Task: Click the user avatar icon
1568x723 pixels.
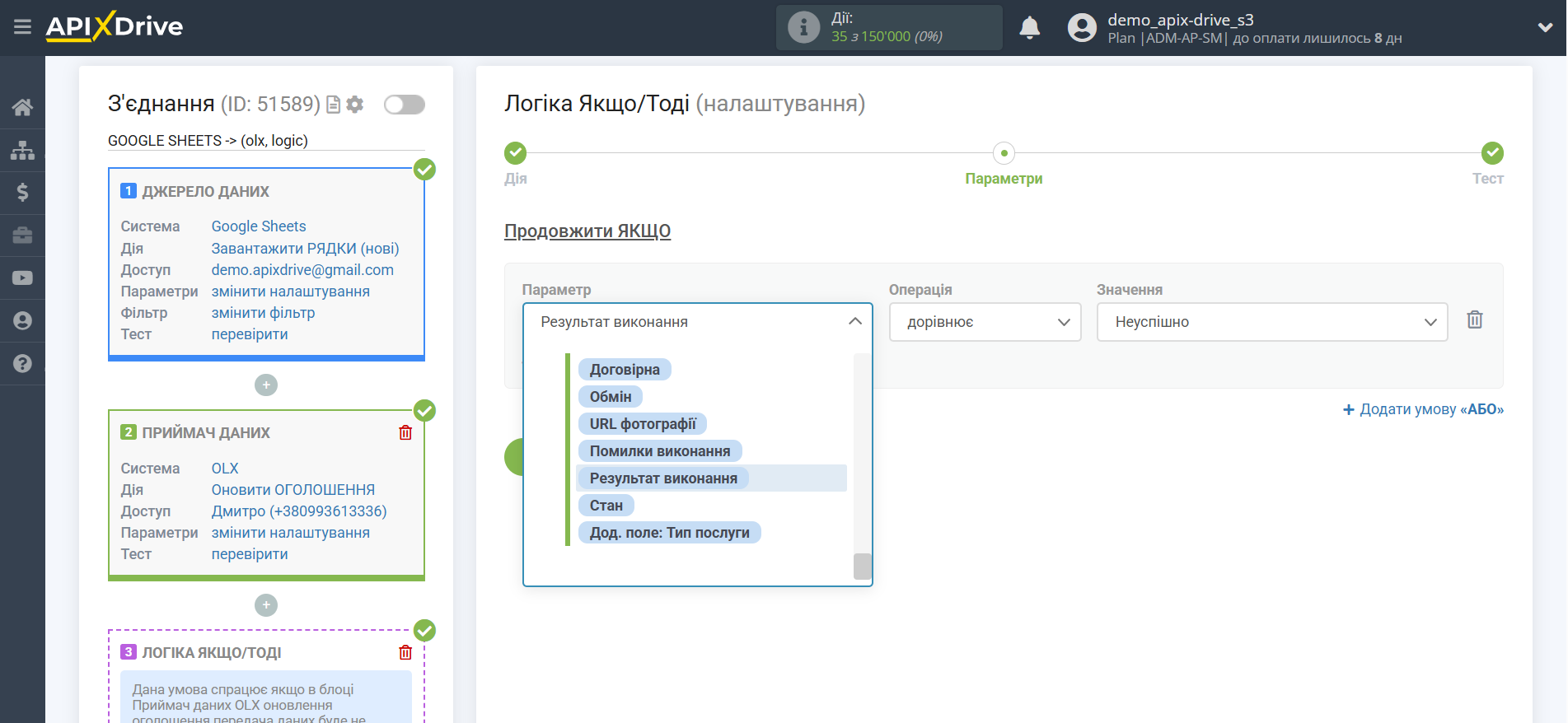Action: click(1082, 28)
